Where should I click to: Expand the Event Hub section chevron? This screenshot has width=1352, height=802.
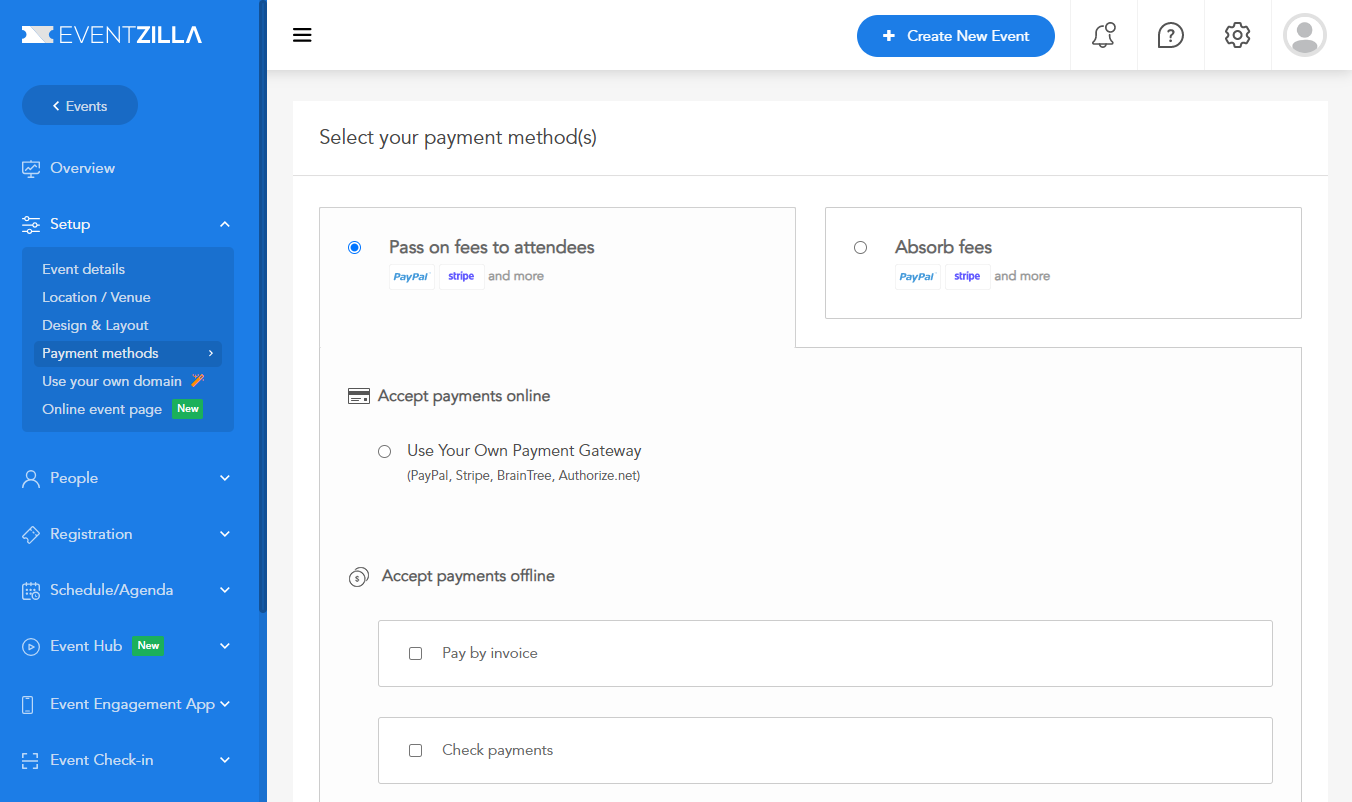coord(225,646)
